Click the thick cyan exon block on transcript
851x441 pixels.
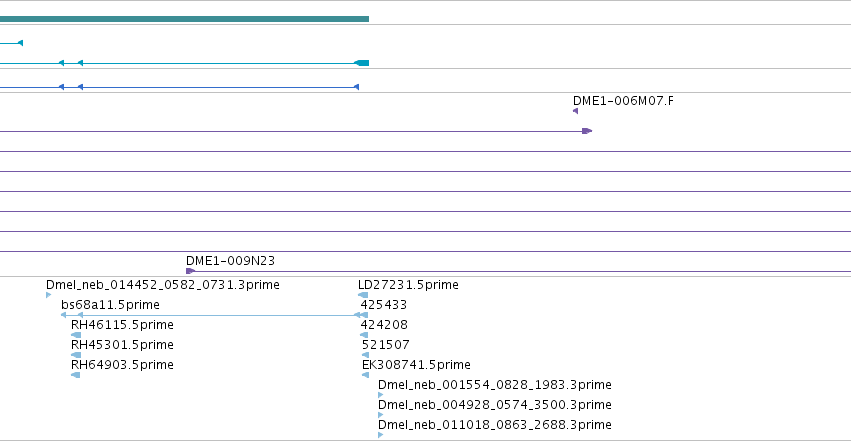[362, 63]
